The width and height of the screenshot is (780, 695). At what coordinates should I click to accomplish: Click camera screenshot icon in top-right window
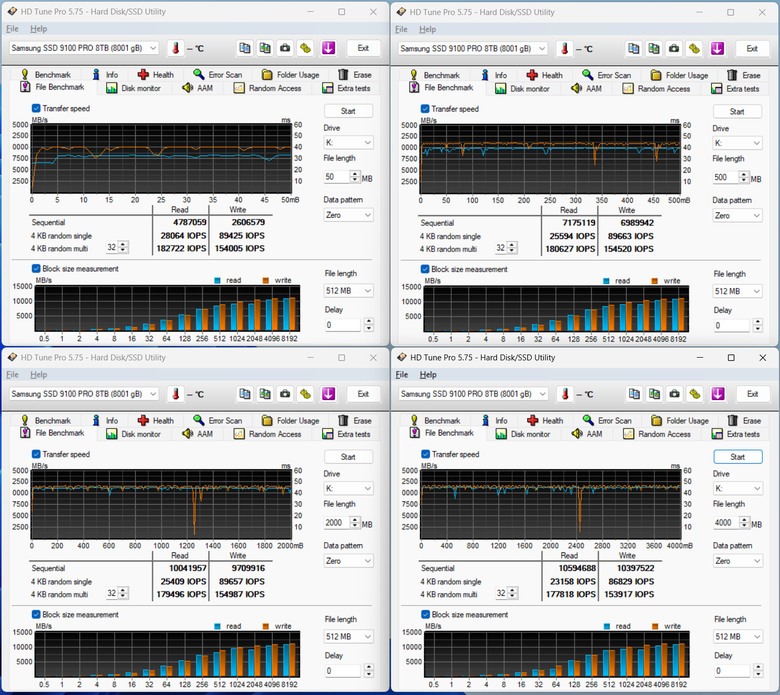674,48
